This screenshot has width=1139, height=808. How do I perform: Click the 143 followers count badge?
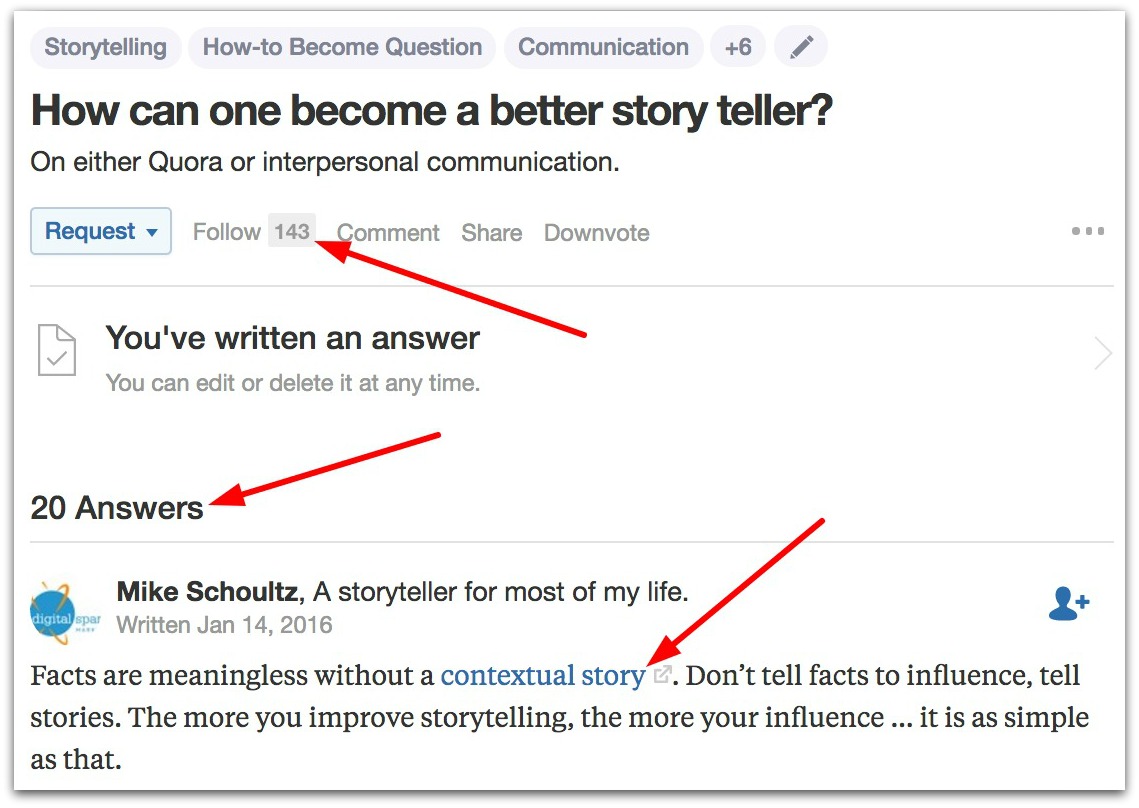point(292,231)
